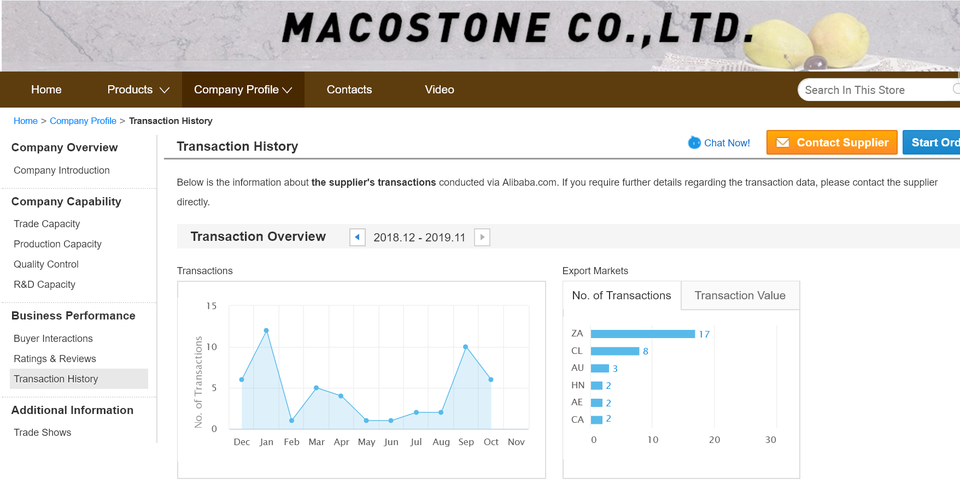Click the January data point on chart
This screenshot has width=960, height=485.
coord(266,330)
